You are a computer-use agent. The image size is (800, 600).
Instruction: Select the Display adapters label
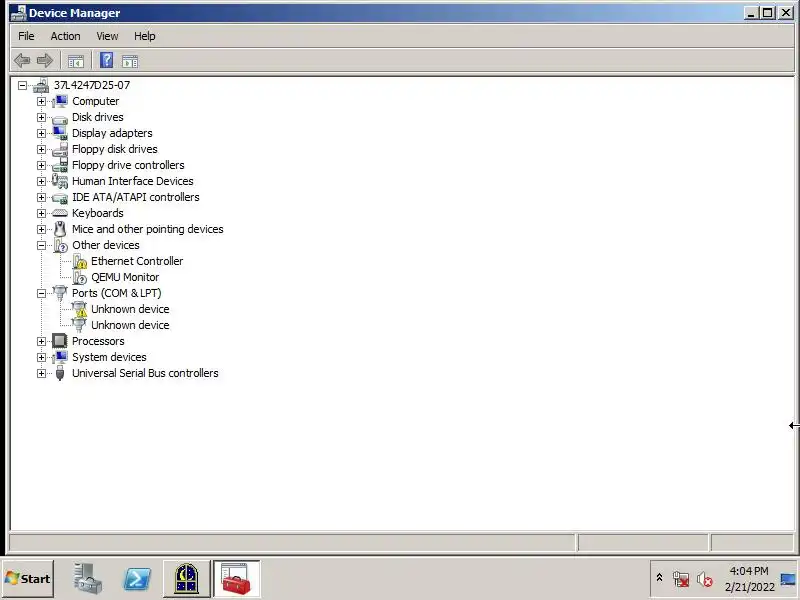pos(112,133)
